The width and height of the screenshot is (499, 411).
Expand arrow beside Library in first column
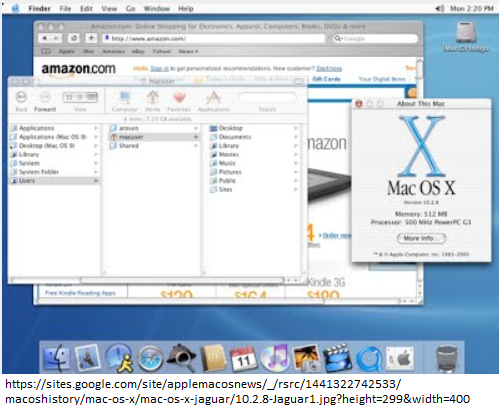coord(96,154)
